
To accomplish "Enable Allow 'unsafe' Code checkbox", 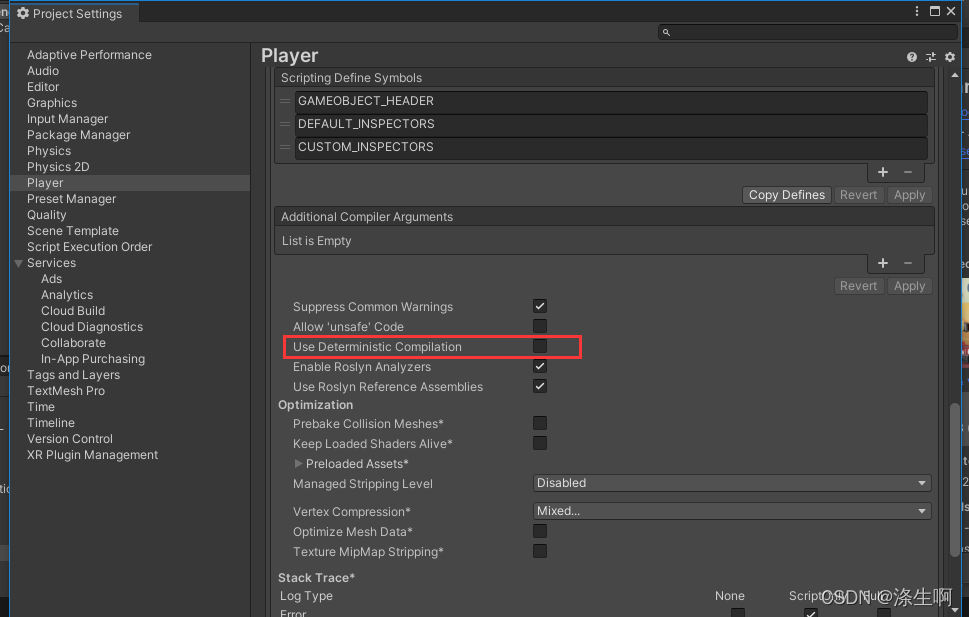I will pyautogui.click(x=540, y=326).
